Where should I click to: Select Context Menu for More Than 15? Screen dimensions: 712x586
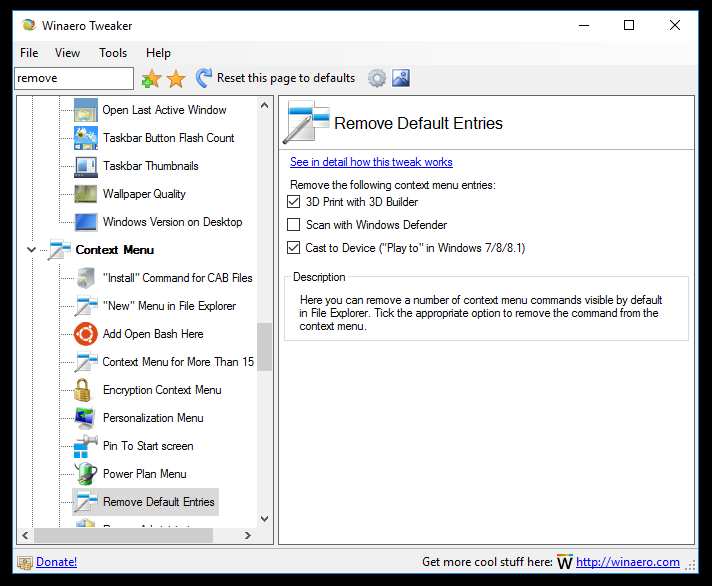click(178, 362)
